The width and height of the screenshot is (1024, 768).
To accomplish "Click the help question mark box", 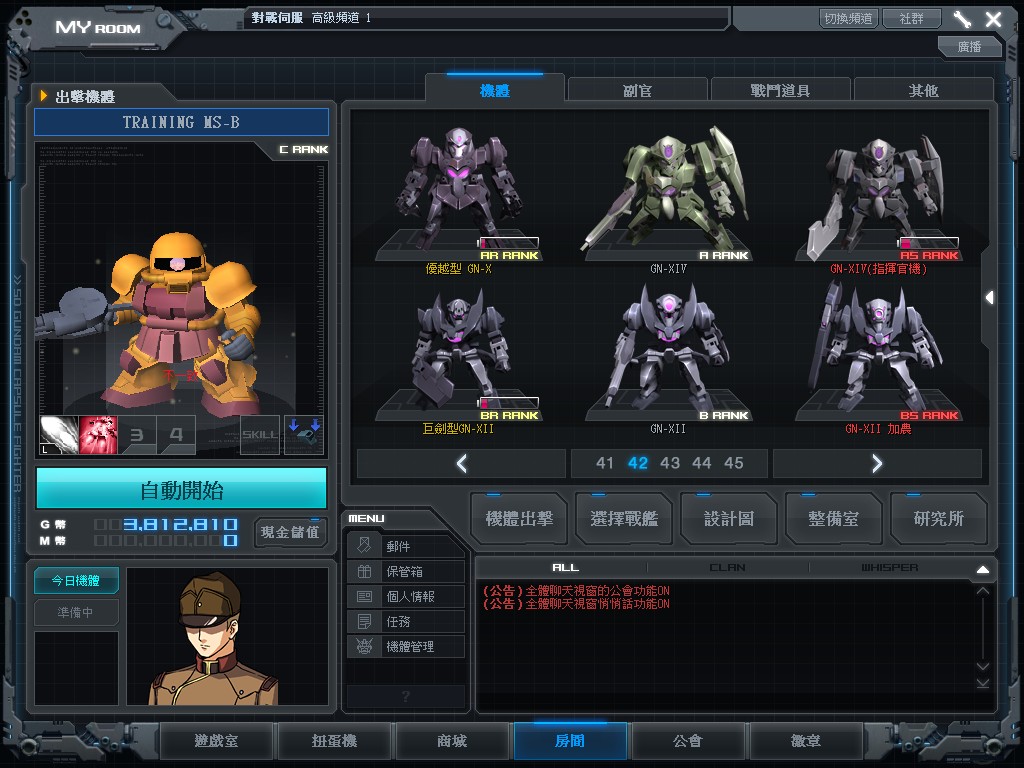I will 406,696.
